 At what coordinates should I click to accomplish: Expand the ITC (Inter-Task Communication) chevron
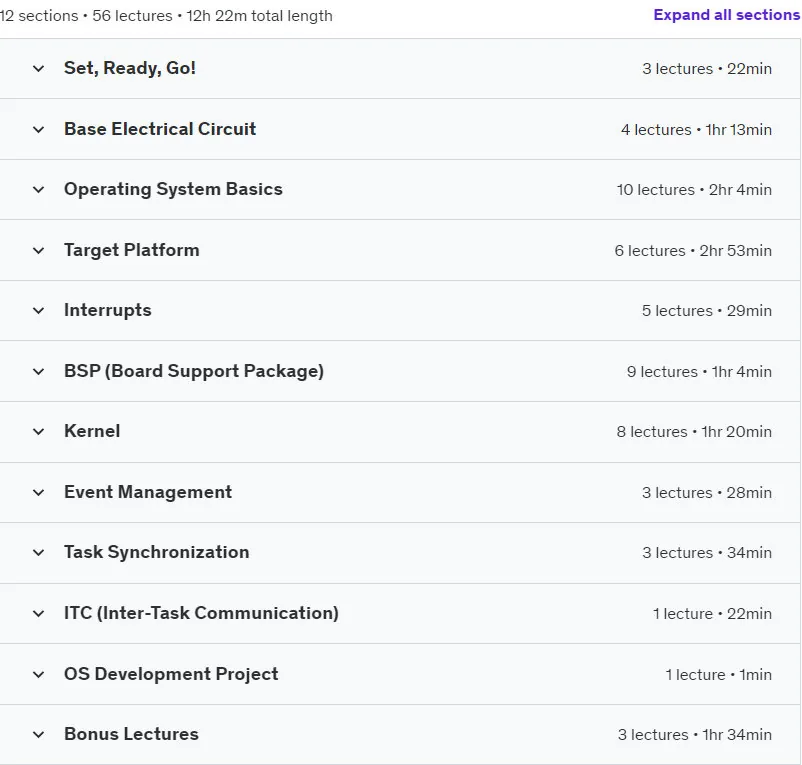point(38,613)
